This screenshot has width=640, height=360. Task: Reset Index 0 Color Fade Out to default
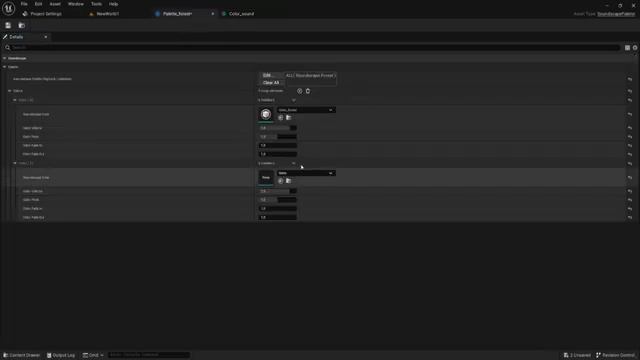[x=630, y=154]
